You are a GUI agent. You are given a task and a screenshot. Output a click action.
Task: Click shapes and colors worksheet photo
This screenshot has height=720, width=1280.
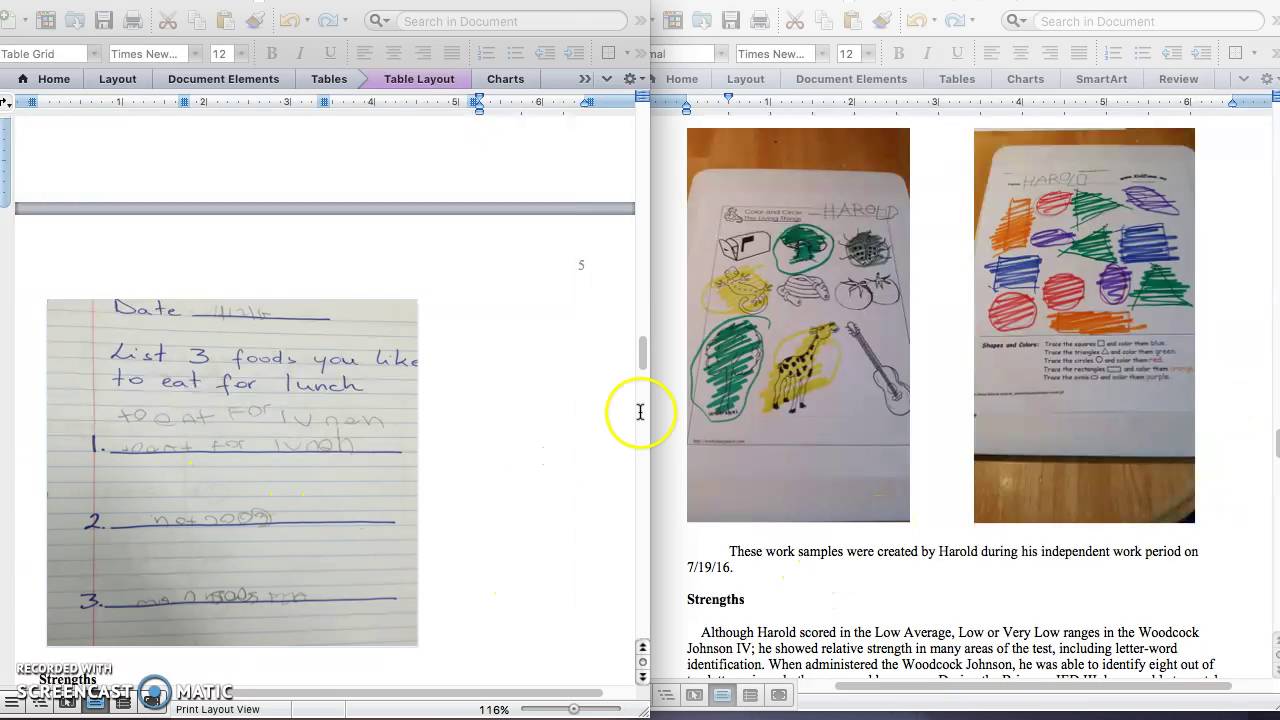pyautogui.click(x=1084, y=325)
